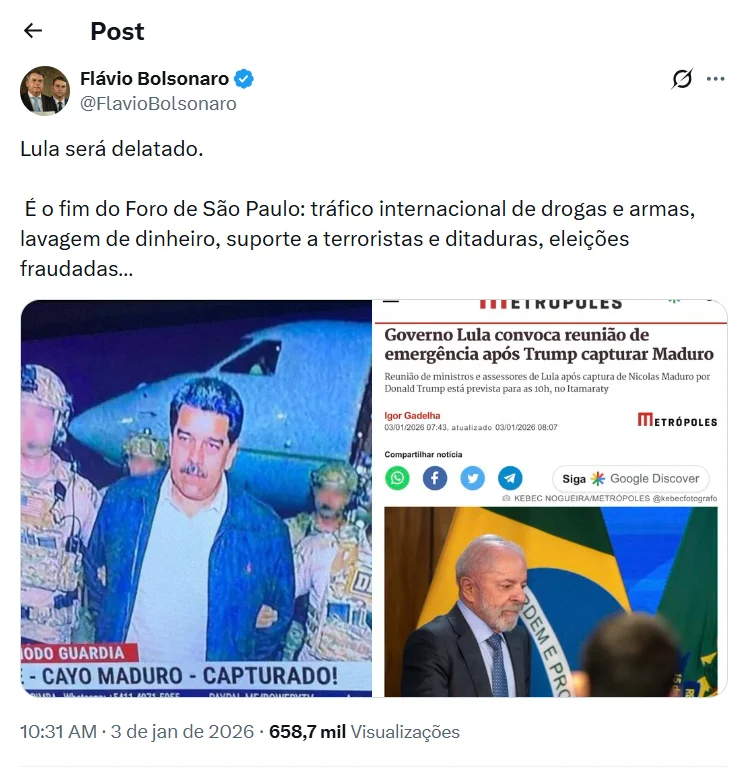Click the post timestamp 10:31 AM
747x769 pixels.
click(x=58, y=732)
